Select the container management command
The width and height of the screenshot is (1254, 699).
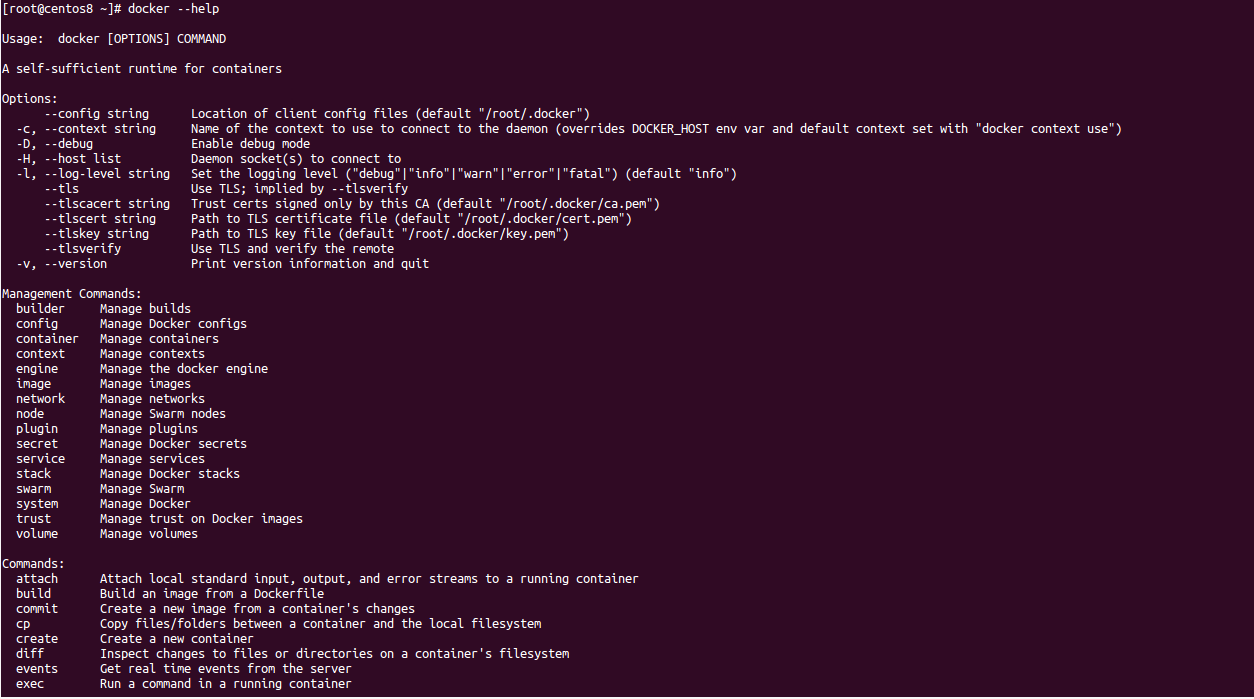point(47,339)
